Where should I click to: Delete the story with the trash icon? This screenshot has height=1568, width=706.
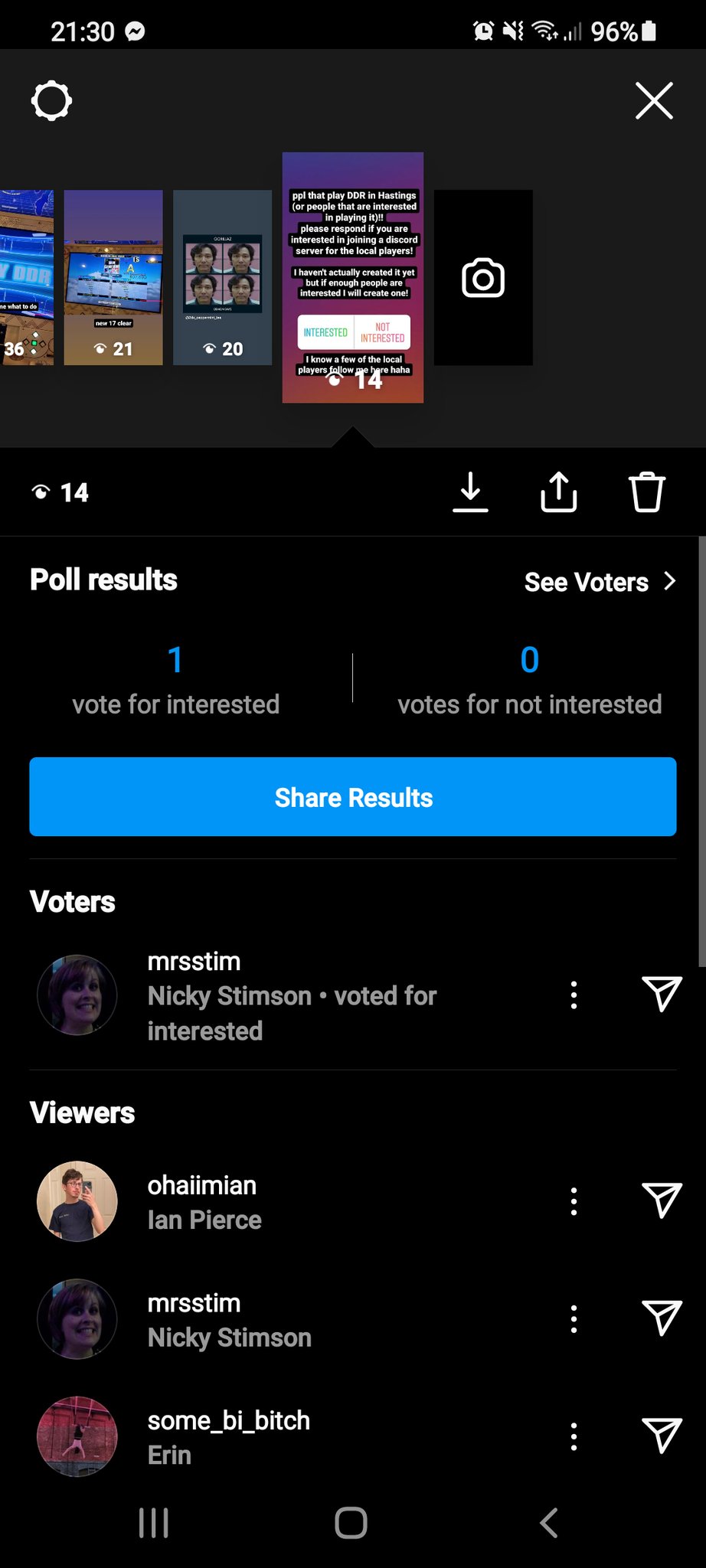[x=646, y=492]
